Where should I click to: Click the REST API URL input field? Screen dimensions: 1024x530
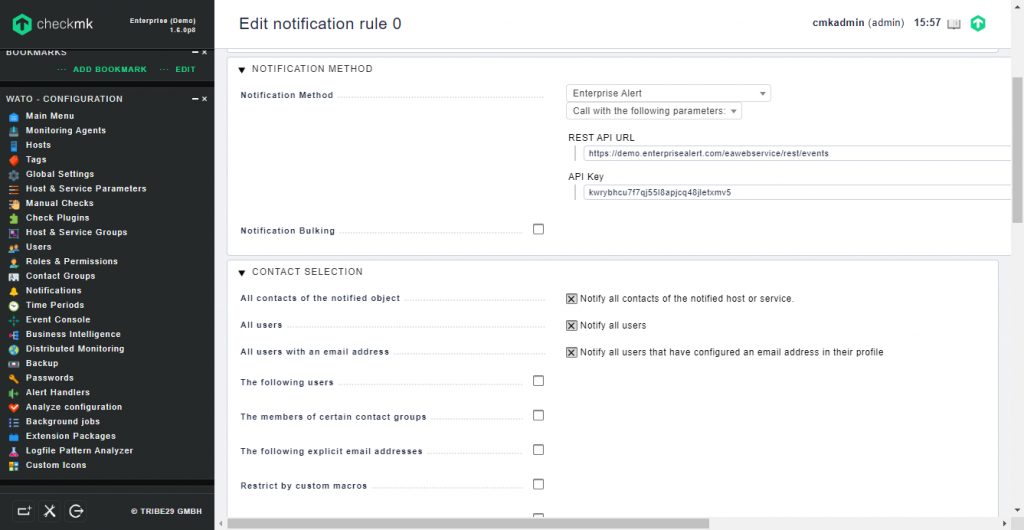[x=797, y=153]
